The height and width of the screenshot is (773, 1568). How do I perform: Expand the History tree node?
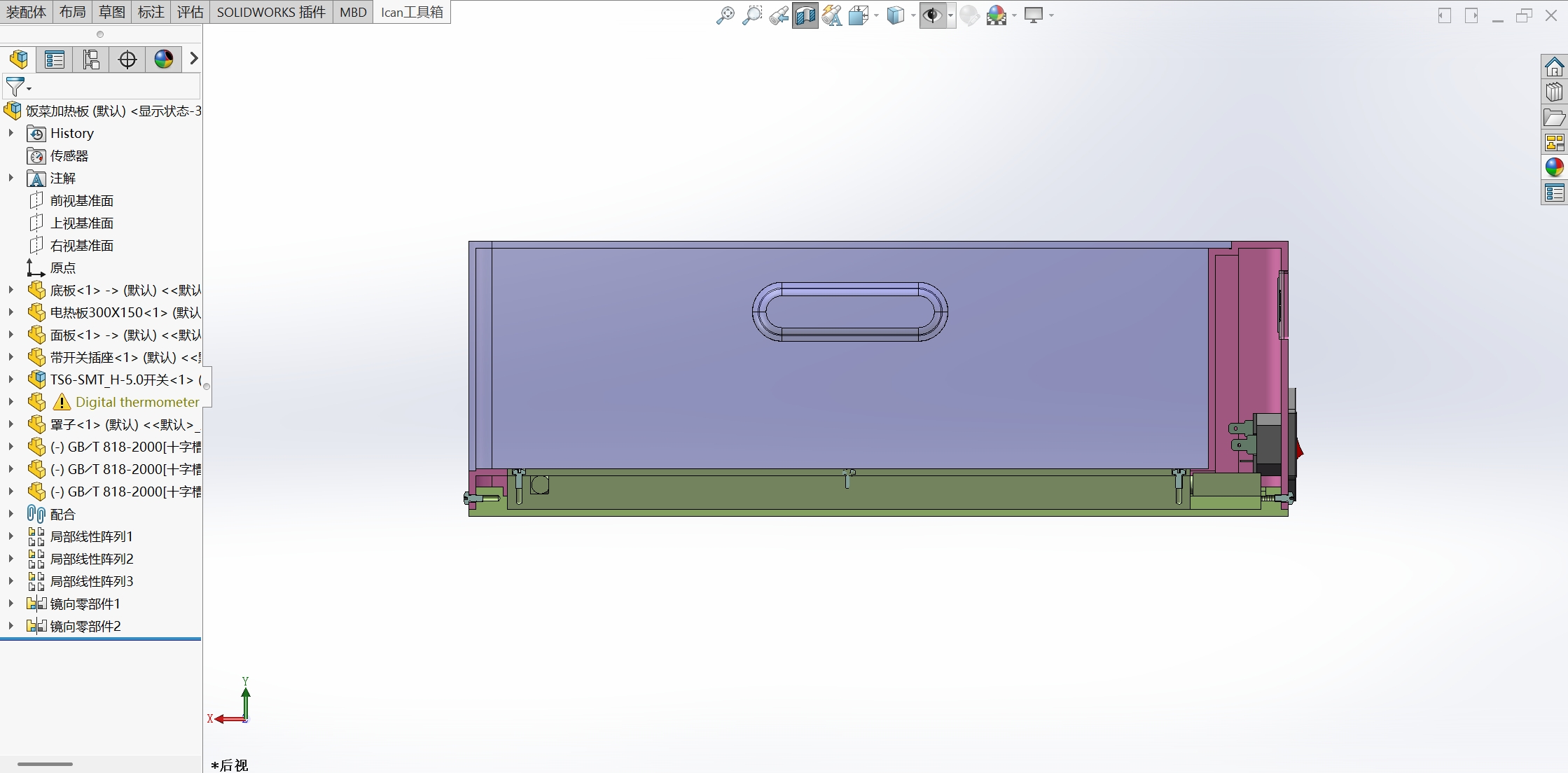[x=11, y=133]
